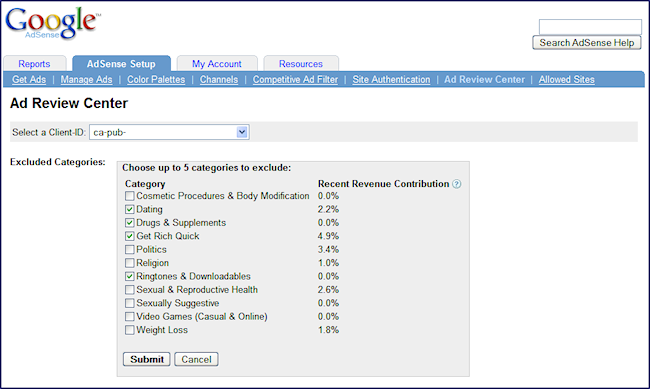Screen dimensions: 650x389
Task: Switch to the Reports tab
Action: (34, 63)
